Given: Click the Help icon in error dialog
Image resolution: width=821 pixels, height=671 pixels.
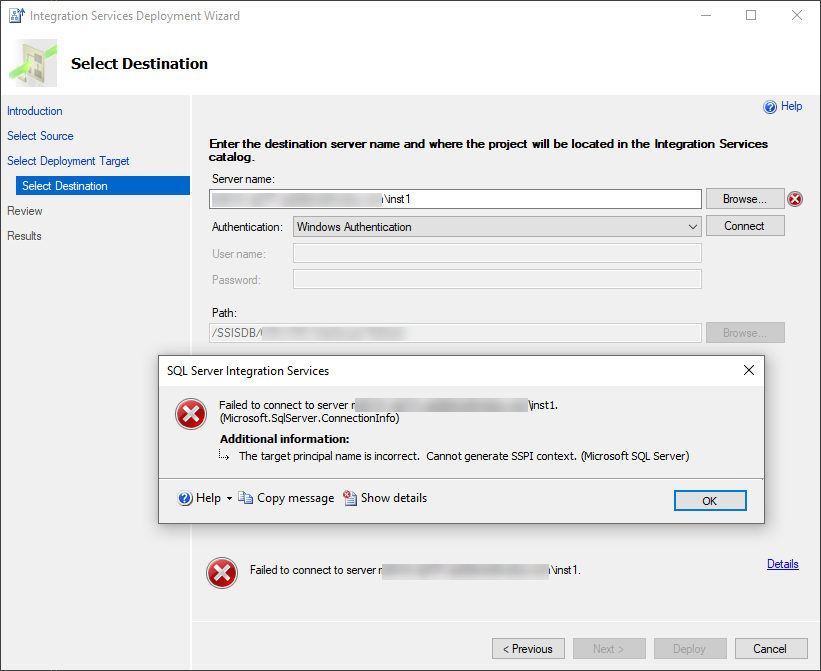Looking at the screenshot, I should (x=185, y=498).
